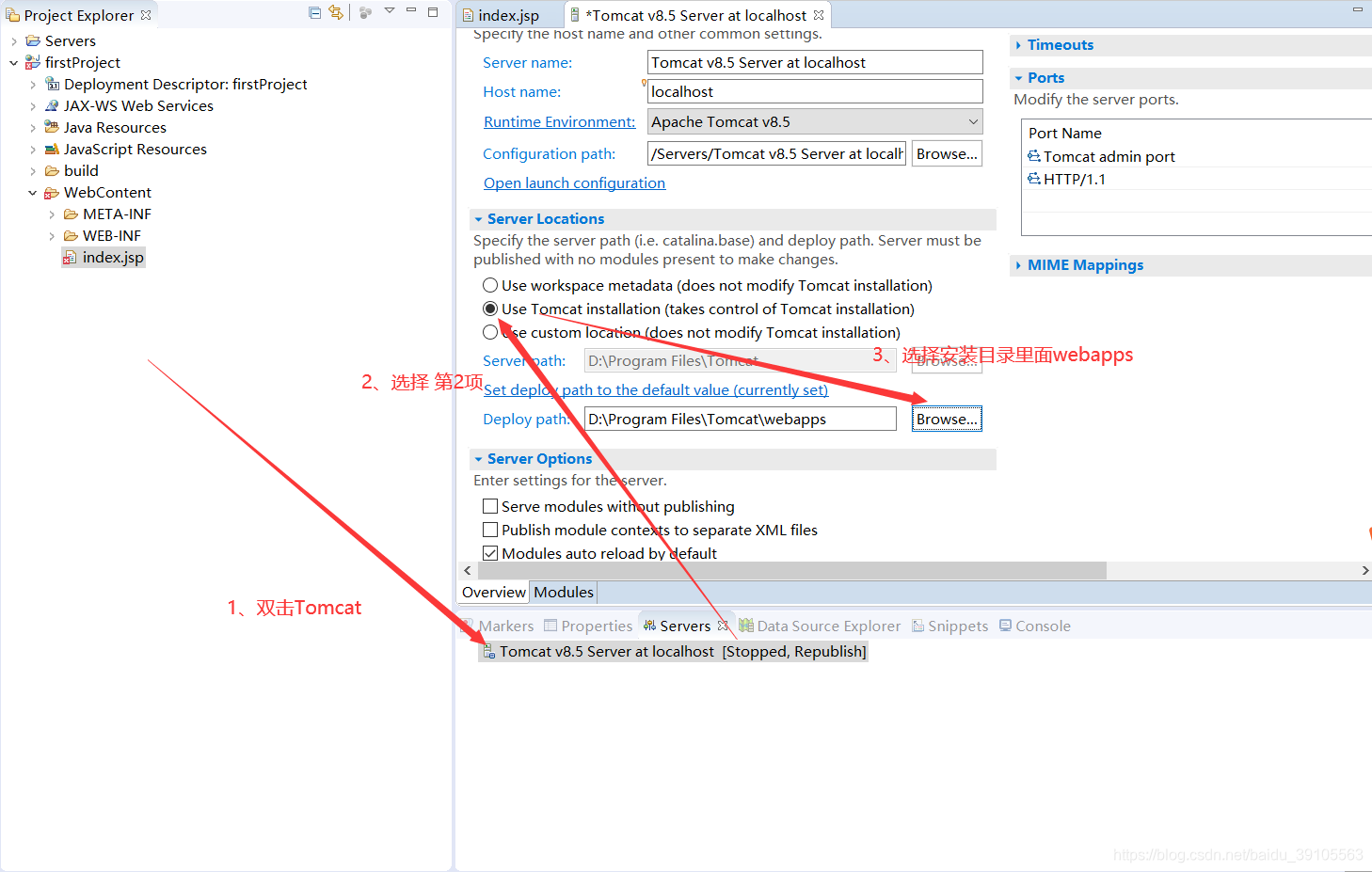This screenshot has width=1372, height=872.
Task: Collapse the Server Locations section
Action: [x=479, y=219]
